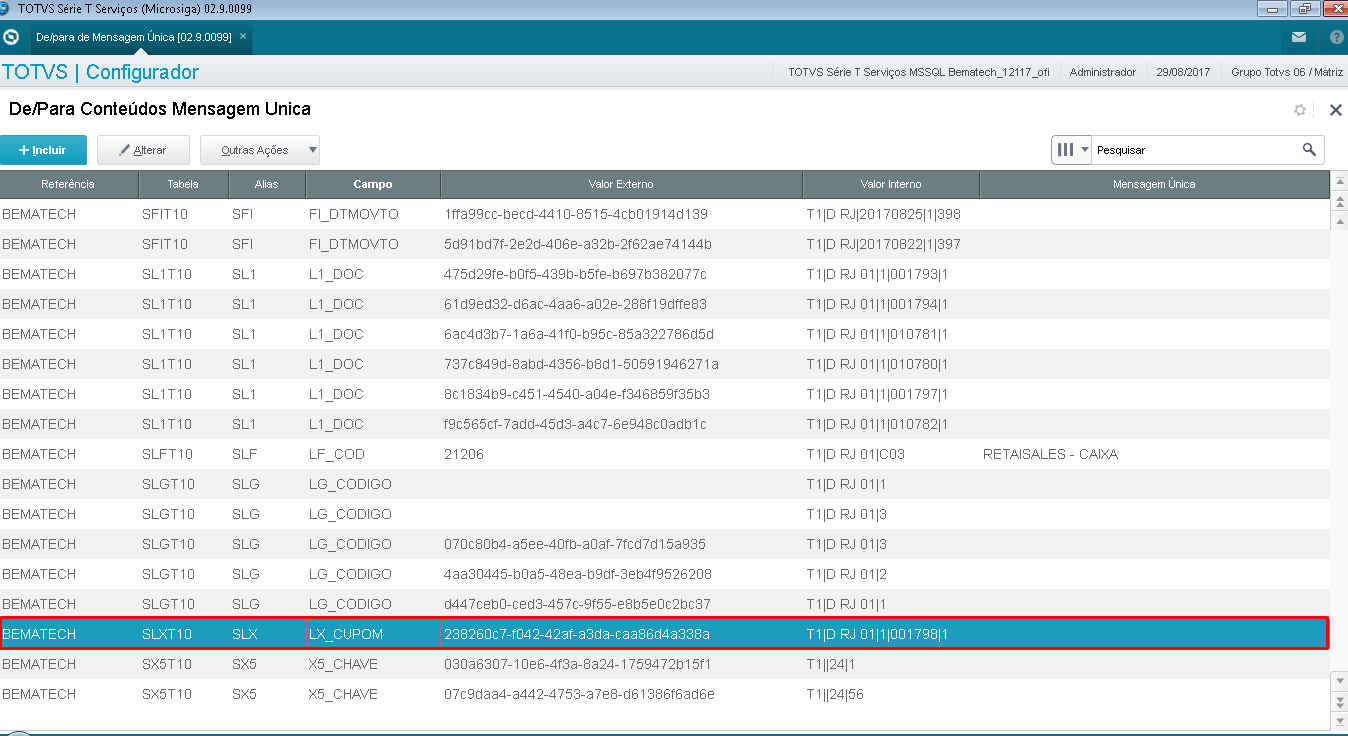Sort by the Mensagem Única column header
Image resolution: width=1348 pixels, height=736 pixels.
coord(1154,184)
